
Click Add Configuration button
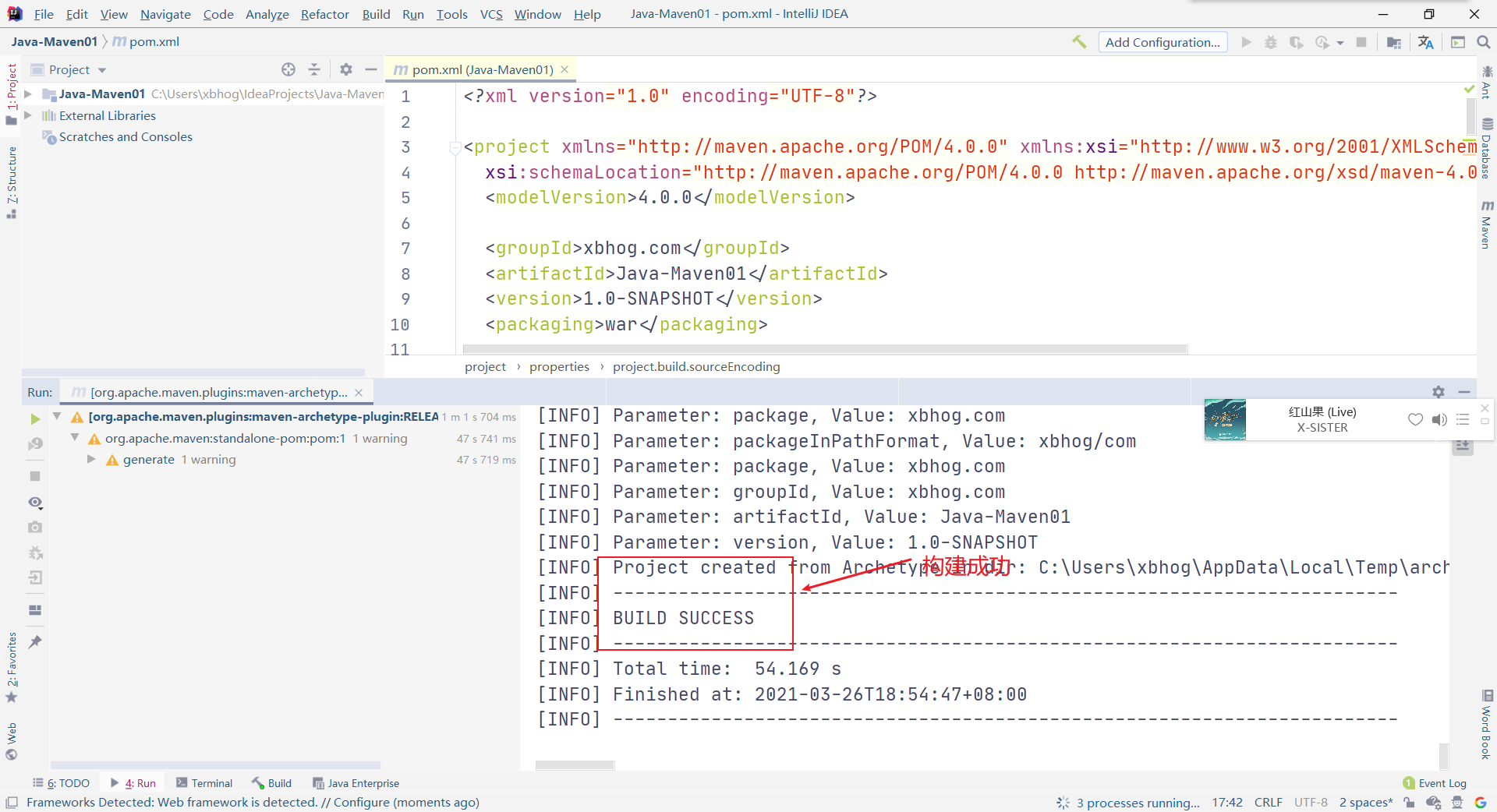click(1163, 42)
